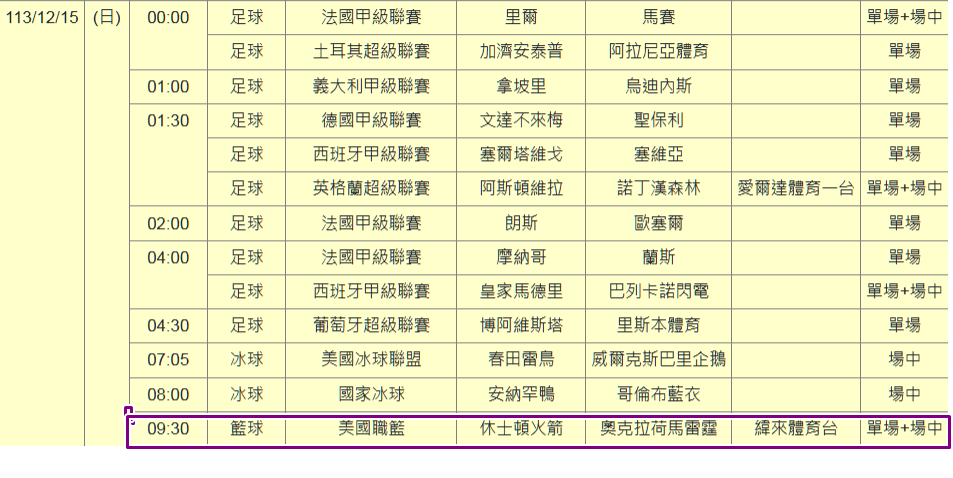Image resolution: width=953 pixels, height=478 pixels.
Task: Select the 04:00 time cell
Action: click(x=168, y=257)
